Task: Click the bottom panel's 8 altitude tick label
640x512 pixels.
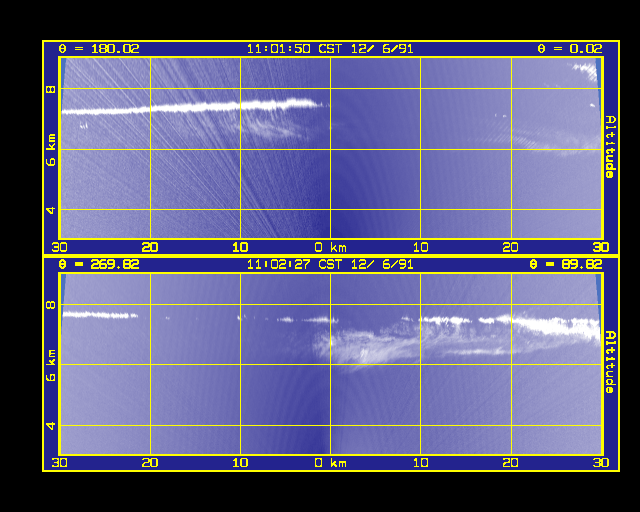Action: (x=51, y=305)
